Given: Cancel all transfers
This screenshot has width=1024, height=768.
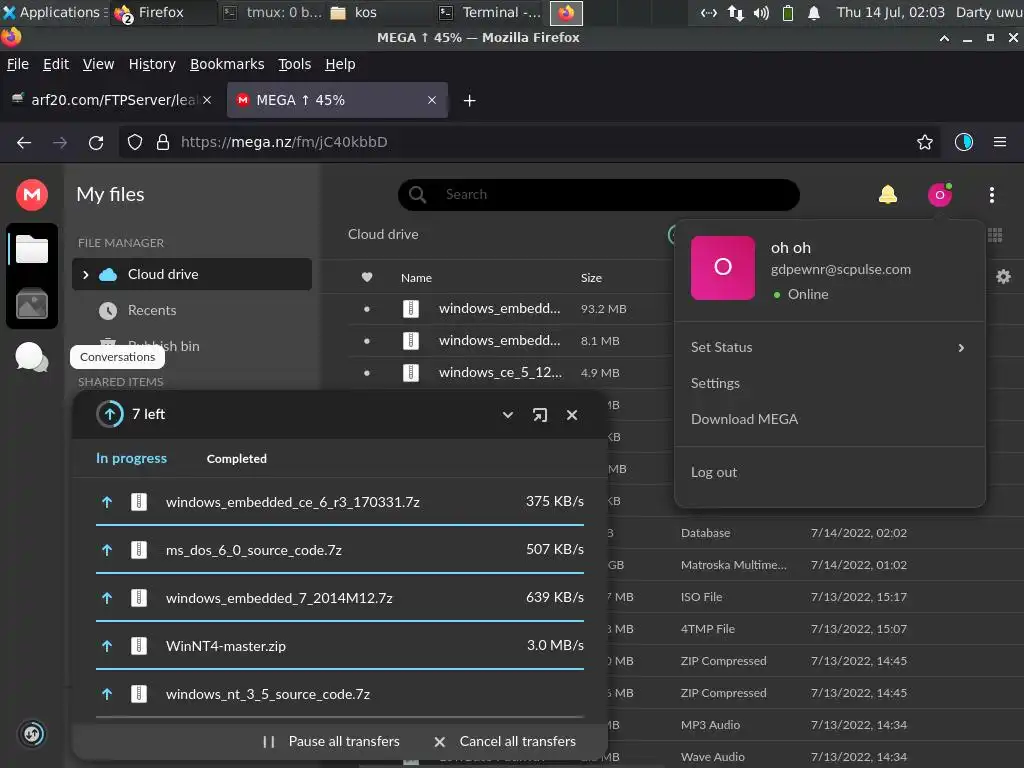Looking at the screenshot, I should [x=505, y=742].
